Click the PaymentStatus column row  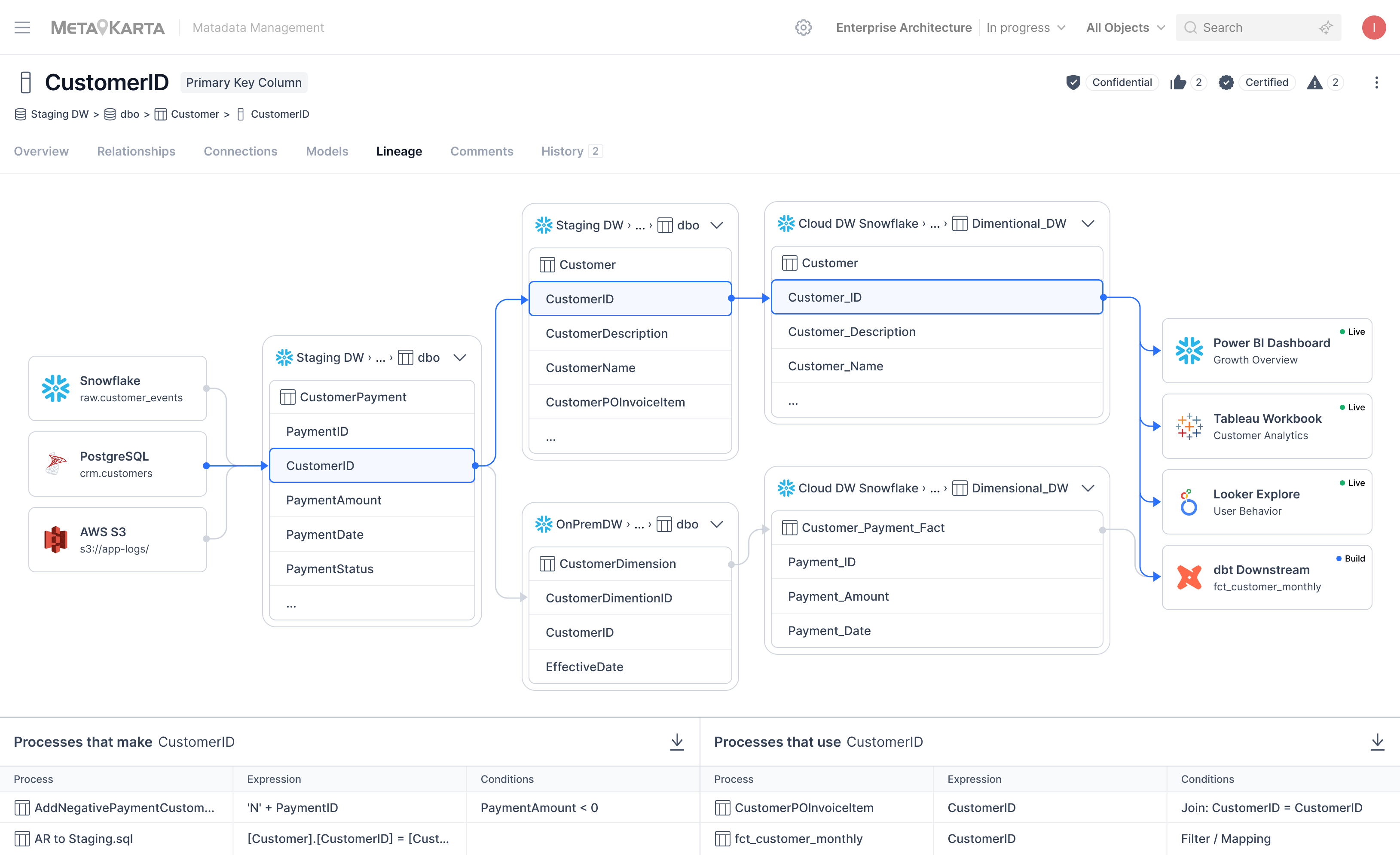tap(372, 569)
